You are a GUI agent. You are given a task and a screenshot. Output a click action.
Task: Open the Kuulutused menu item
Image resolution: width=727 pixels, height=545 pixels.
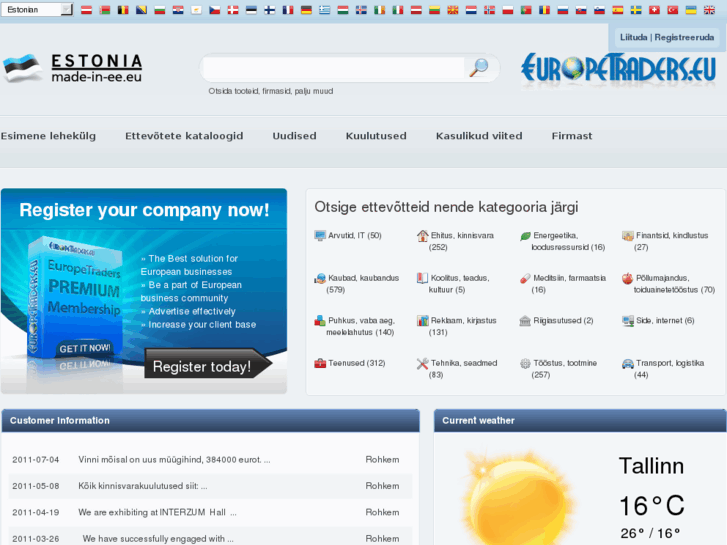click(x=376, y=136)
